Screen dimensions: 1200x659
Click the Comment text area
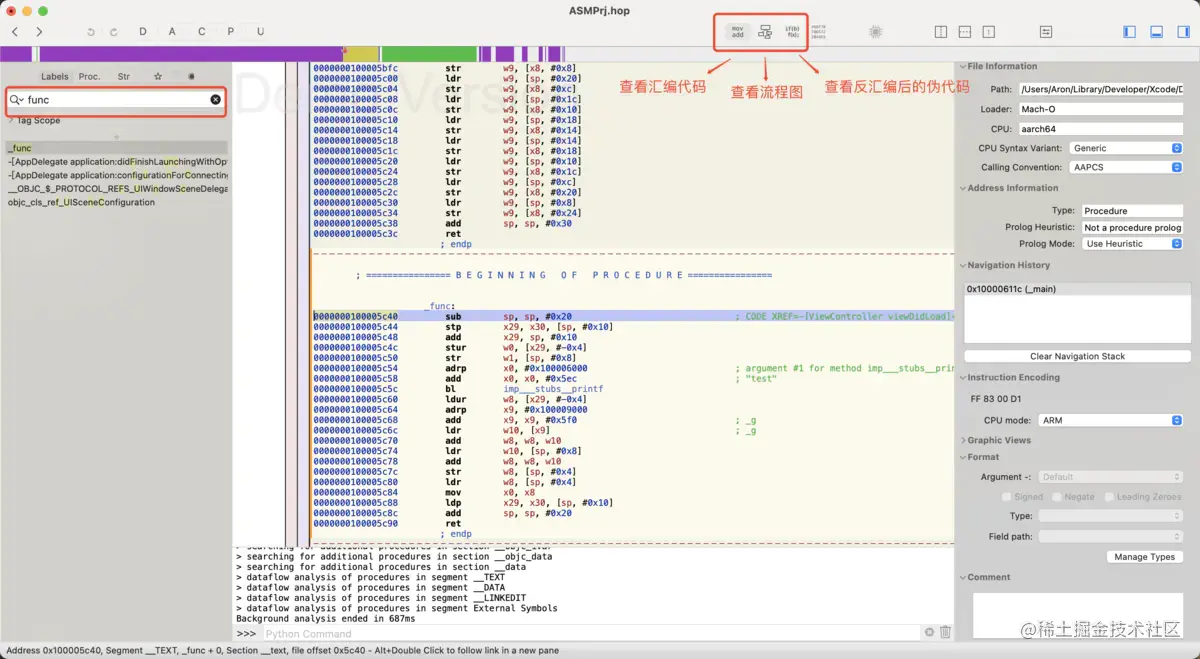pos(1079,616)
